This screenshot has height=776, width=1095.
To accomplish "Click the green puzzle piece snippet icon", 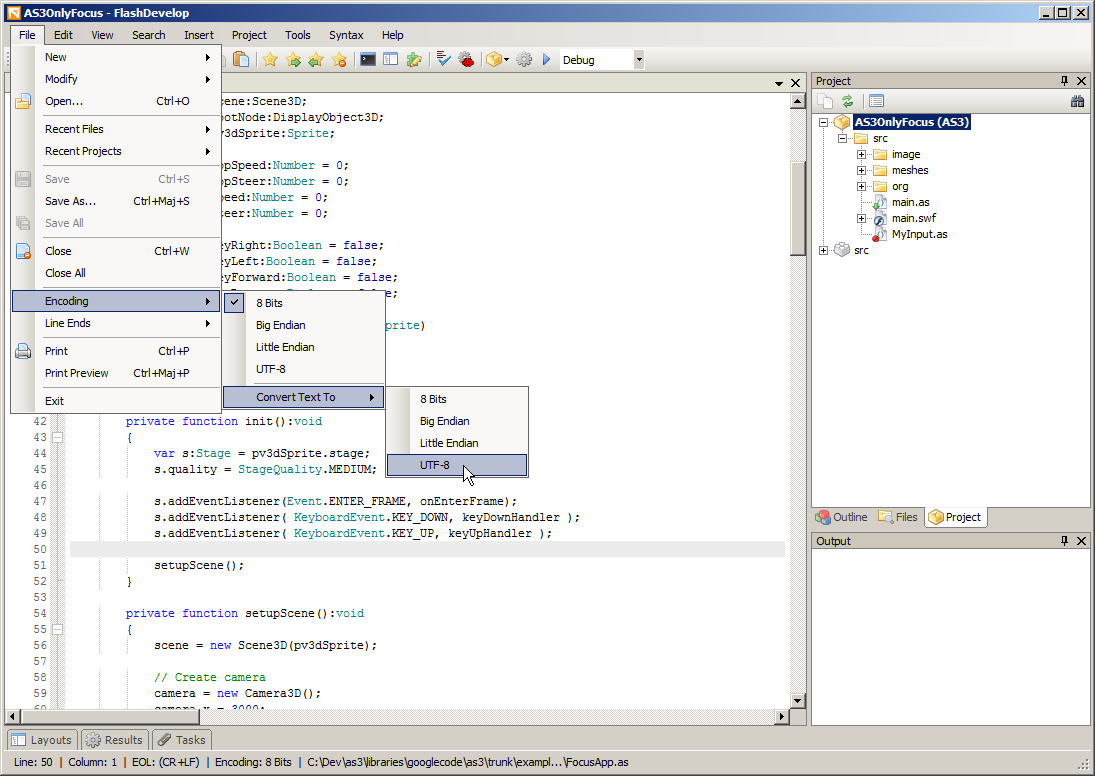I will click(x=414, y=60).
